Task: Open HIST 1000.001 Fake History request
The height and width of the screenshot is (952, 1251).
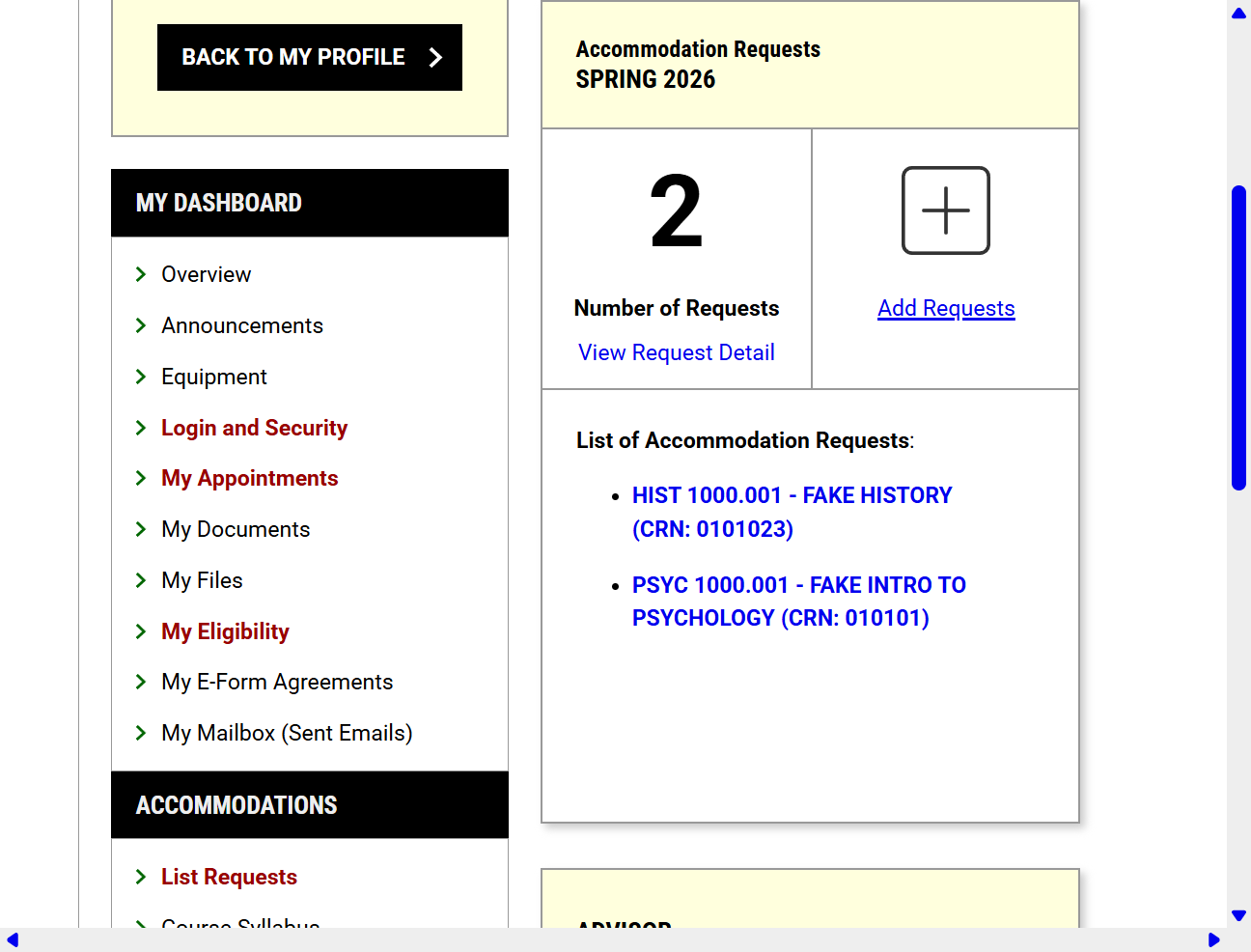Action: [x=792, y=512]
